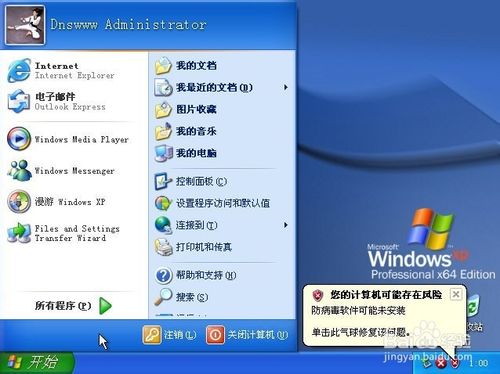Click 您的计算机可能存在风险 balloon title
This screenshot has height=374, width=500.
386,295
